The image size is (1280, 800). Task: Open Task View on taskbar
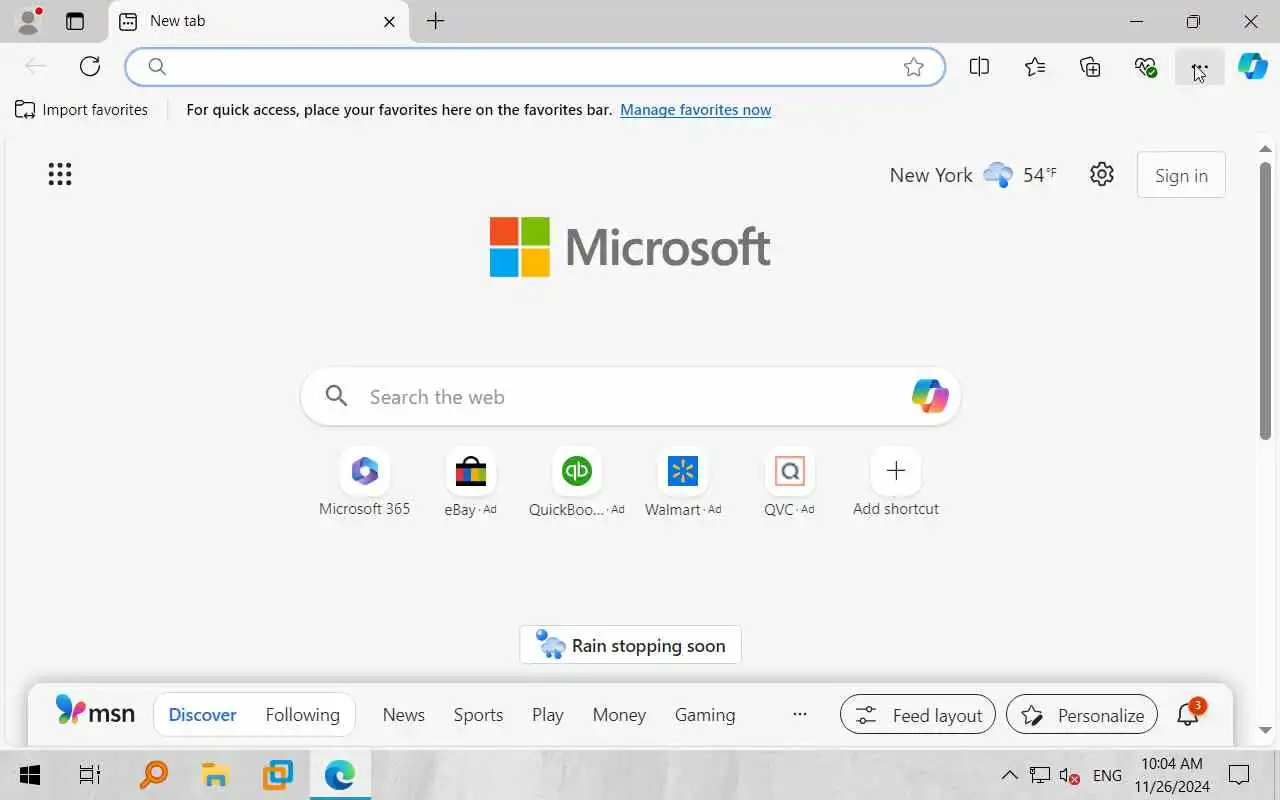point(90,775)
